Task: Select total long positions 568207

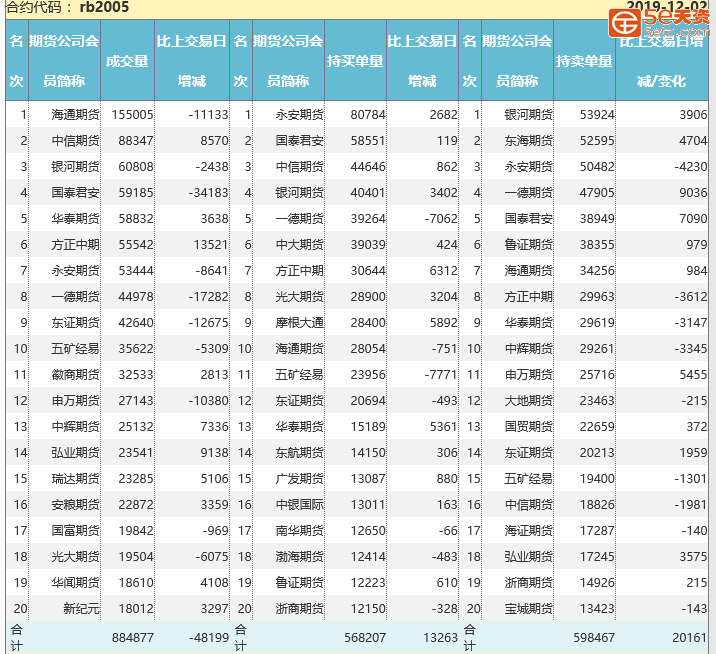Action: coord(365,638)
